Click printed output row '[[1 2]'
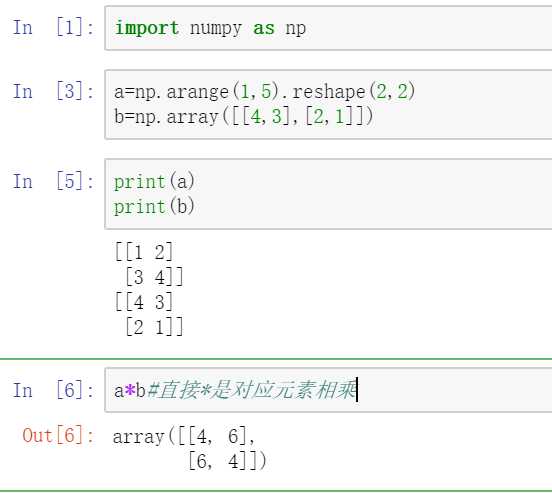This screenshot has width=552, height=493. point(144,252)
